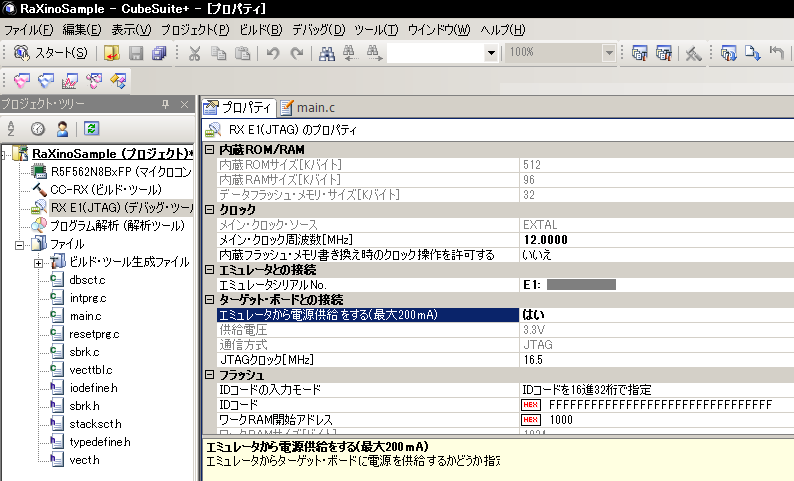The height and width of the screenshot is (481, 794).
Task: Click the fourth gem icon with pointer
Action: pyautogui.click(x=94, y=80)
